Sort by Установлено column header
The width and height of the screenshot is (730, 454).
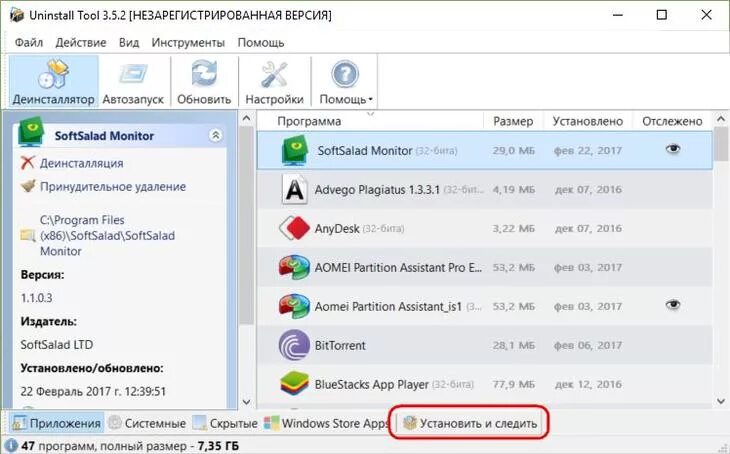pos(588,122)
